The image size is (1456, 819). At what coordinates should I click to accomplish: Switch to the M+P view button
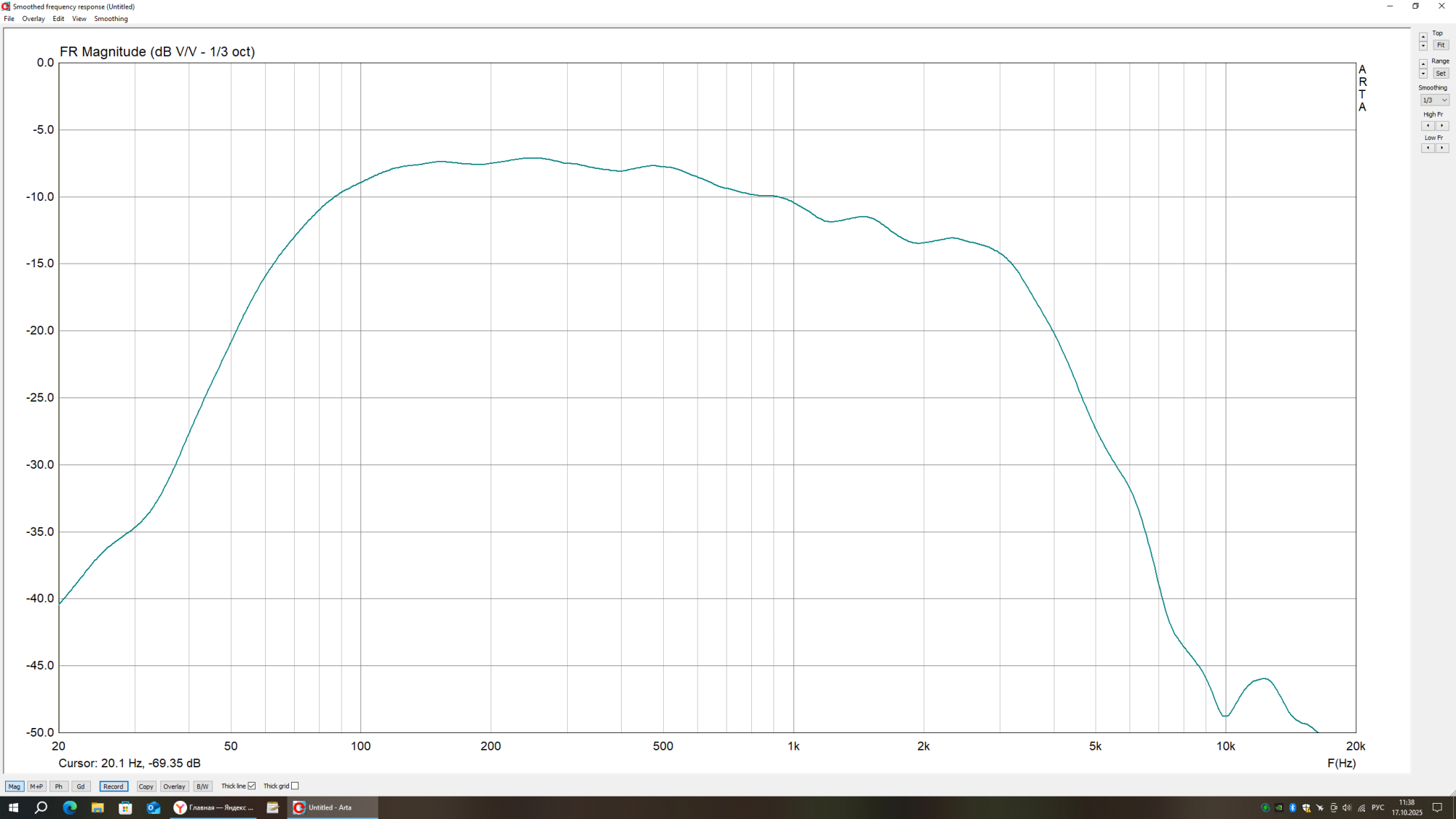pyautogui.click(x=36, y=786)
